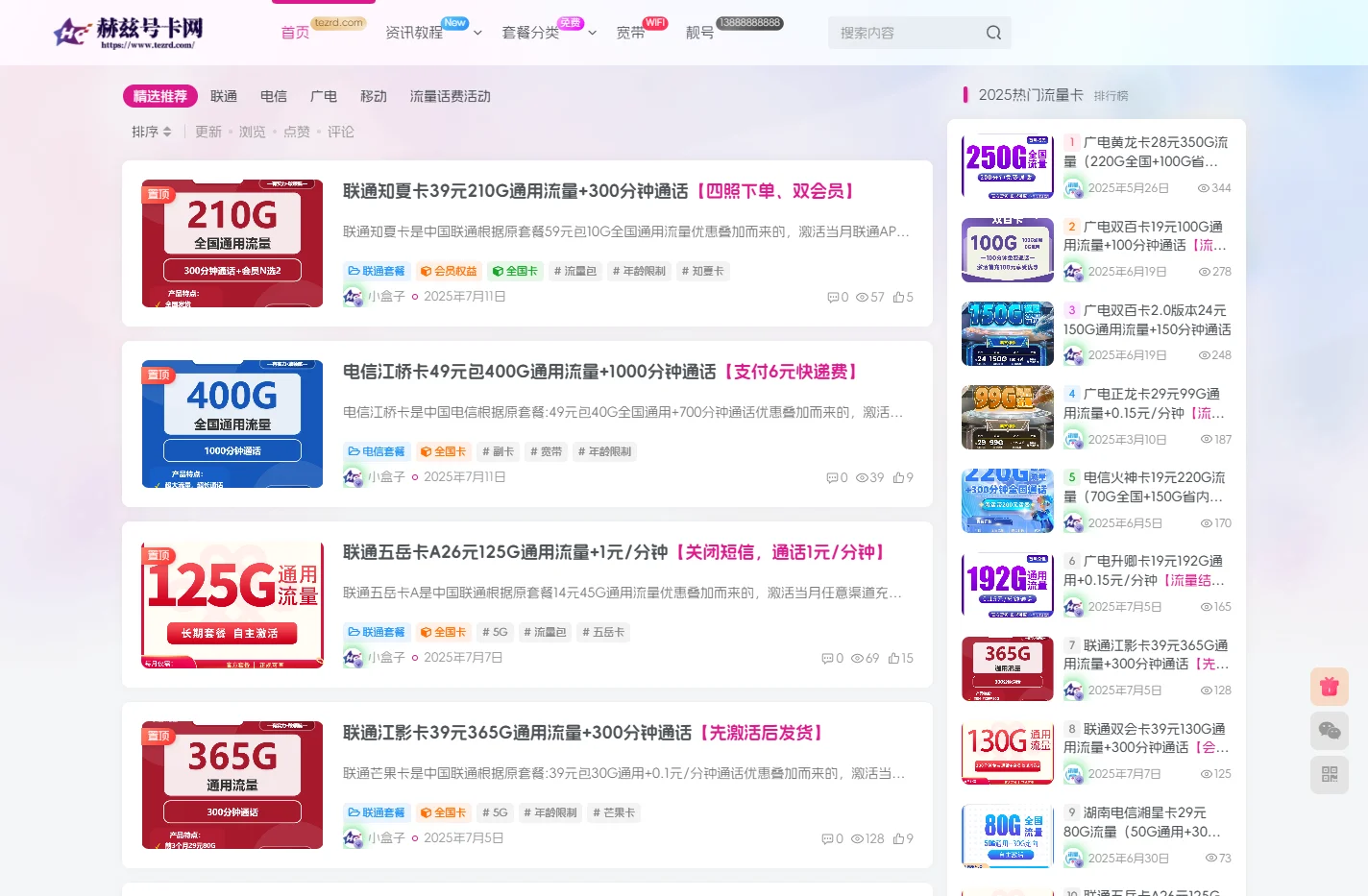The height and width of the screenshot is (896, 1368).
Task: Open 联通五岳卡A26元125G article title
Action: (x=615, y=552)
